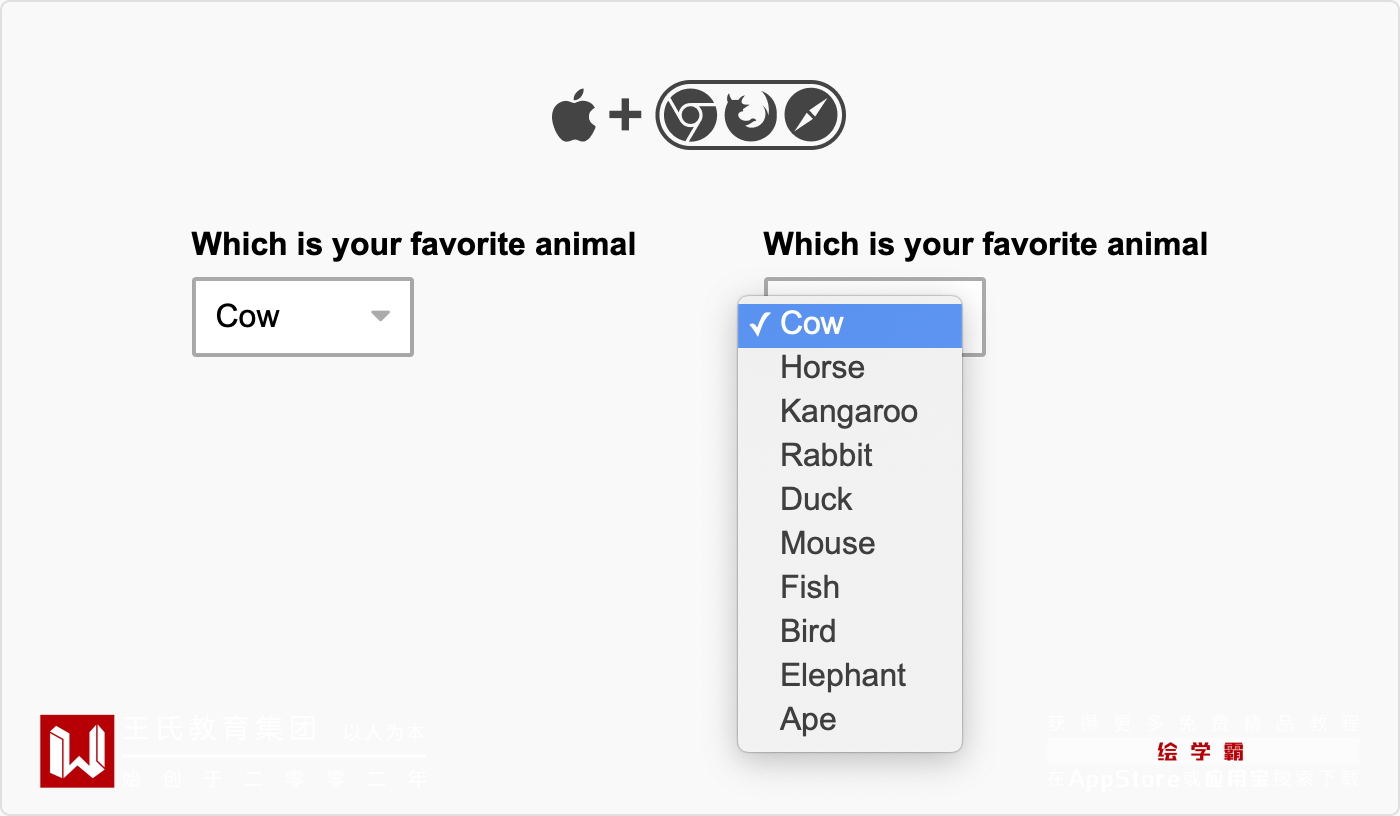Click the Firefox browser icon
Image resolution: width=1400 pixels, height=816 pixels.
750,116
